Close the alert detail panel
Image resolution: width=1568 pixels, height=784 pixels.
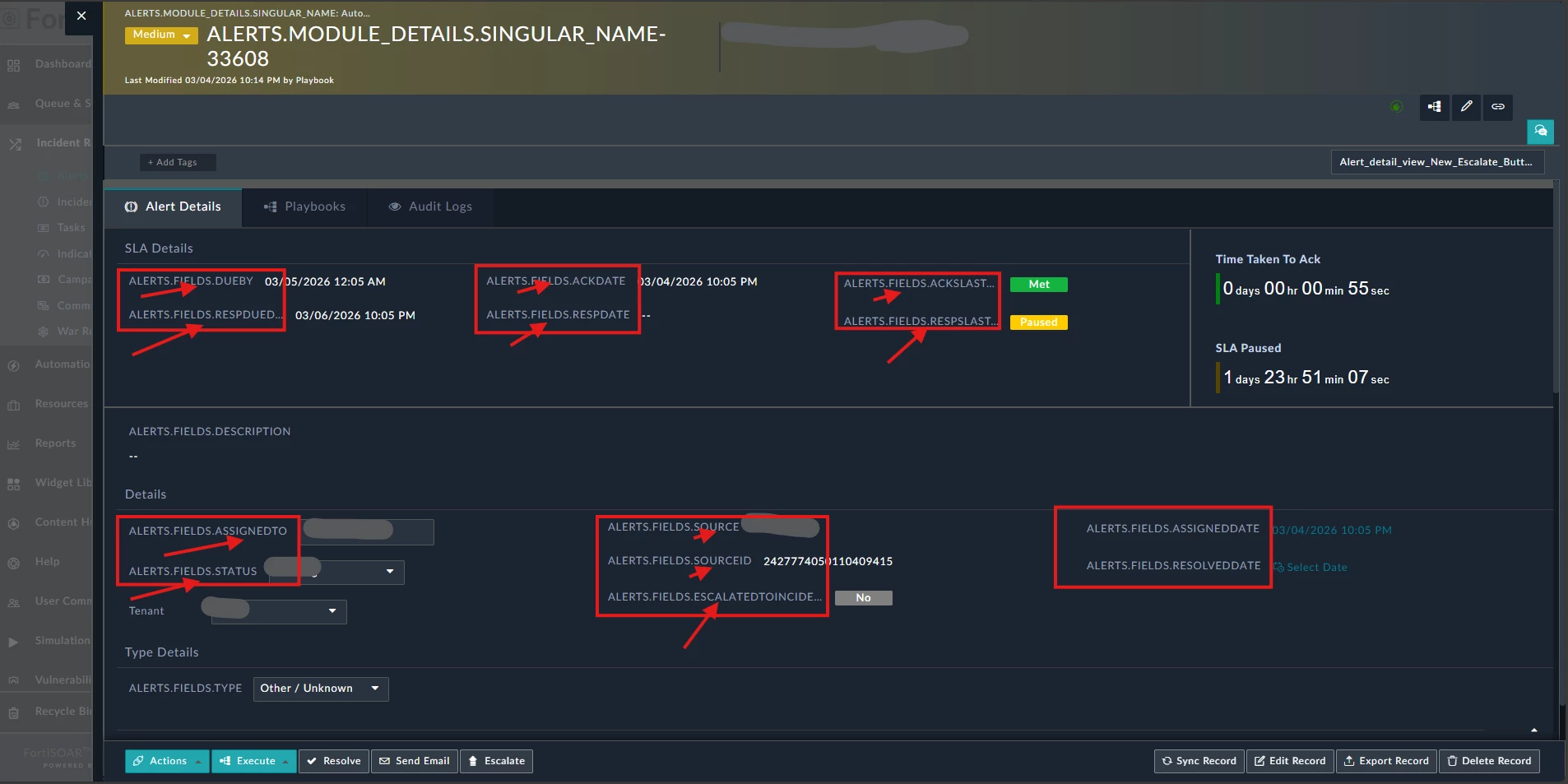(x=81, y=16)
